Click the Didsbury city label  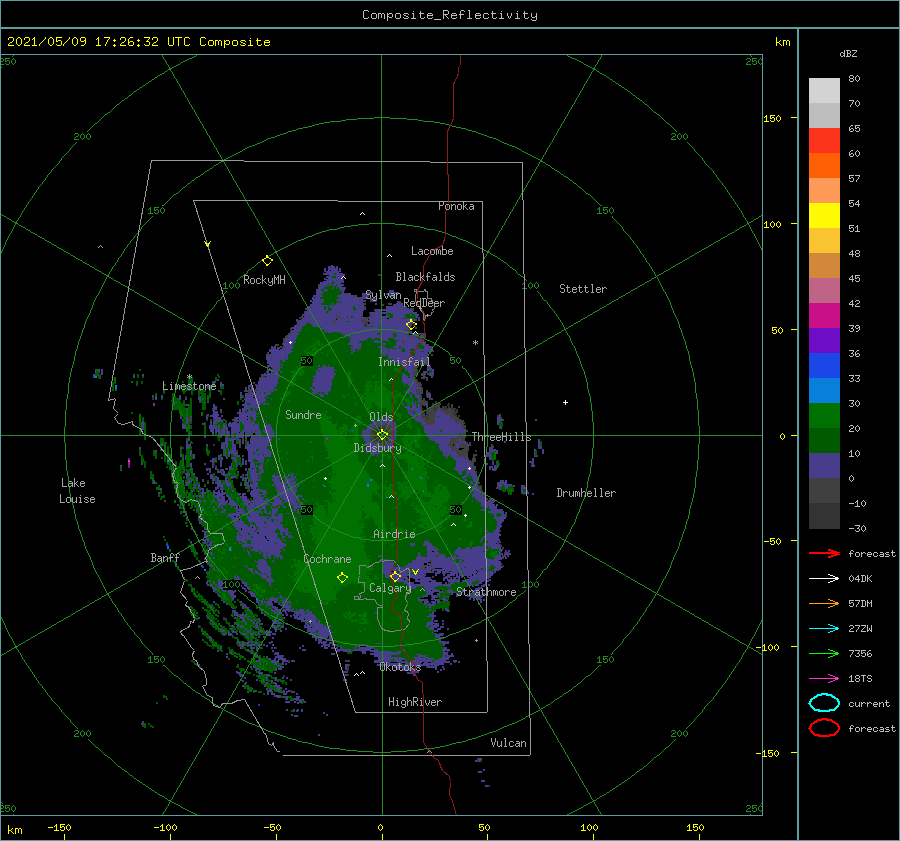click(378, 448)
